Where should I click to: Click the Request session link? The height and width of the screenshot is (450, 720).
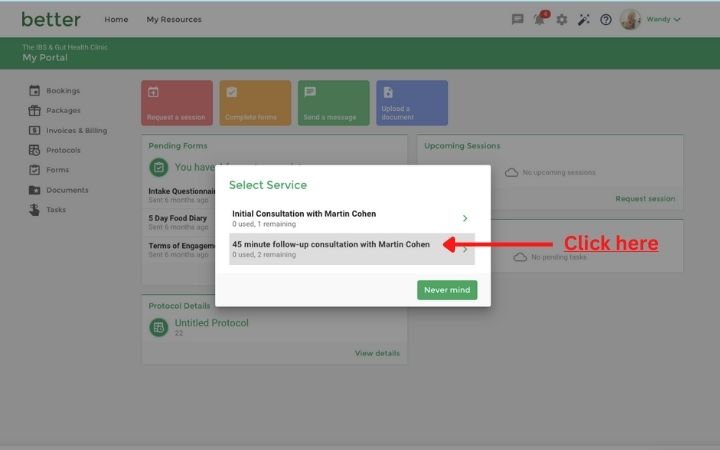coord(645,199)
